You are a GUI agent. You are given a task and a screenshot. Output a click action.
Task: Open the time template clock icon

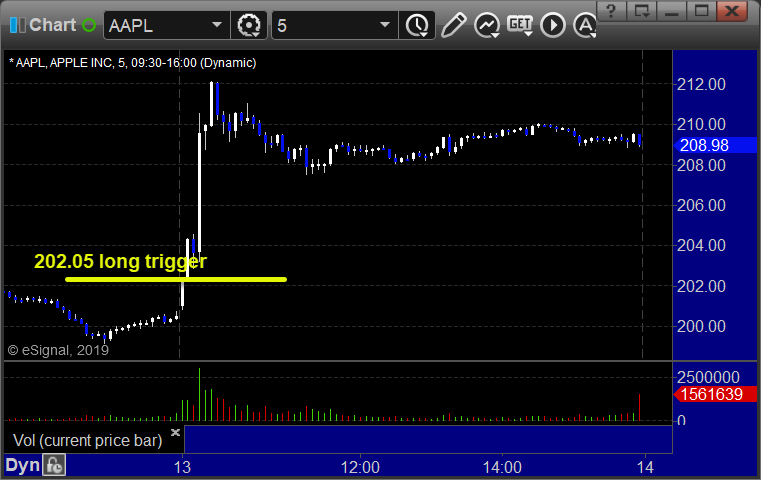(417, 25)
